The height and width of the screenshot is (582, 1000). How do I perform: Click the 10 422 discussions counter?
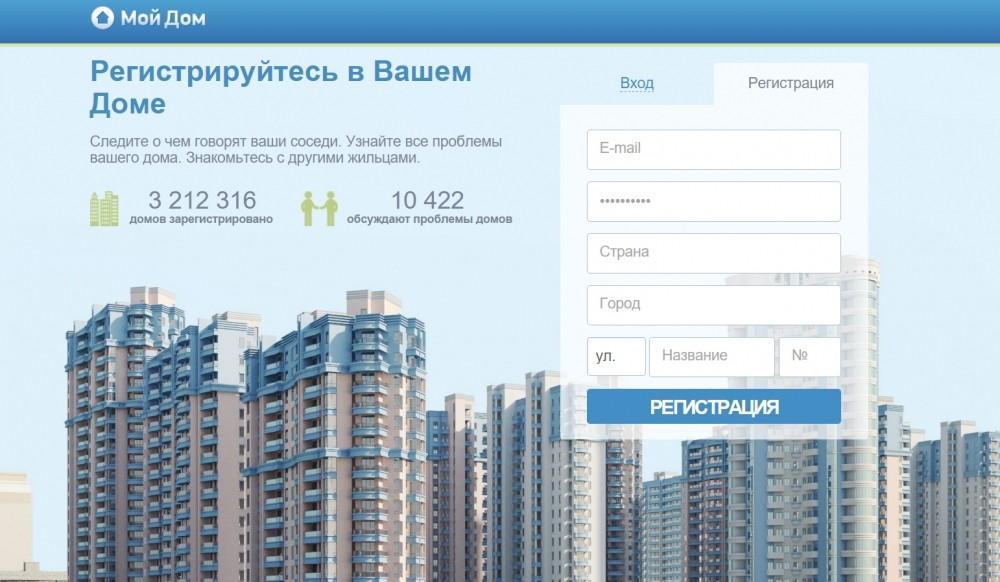[427, 200]
